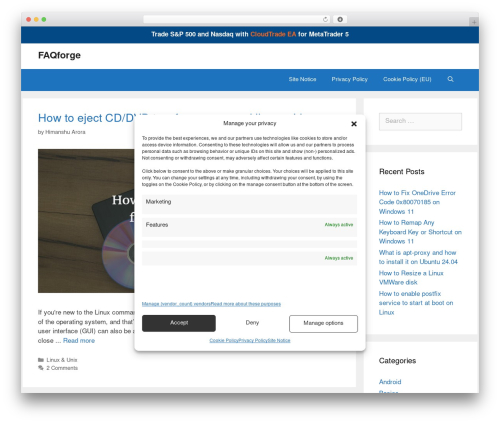Click the comments bubble icon
This screenshot has width=500, height=423.
(41, 368)
